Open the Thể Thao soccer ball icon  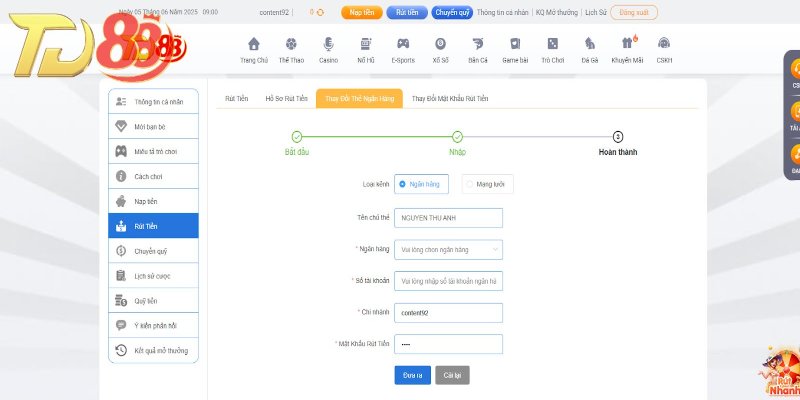(x=291, y=44)
